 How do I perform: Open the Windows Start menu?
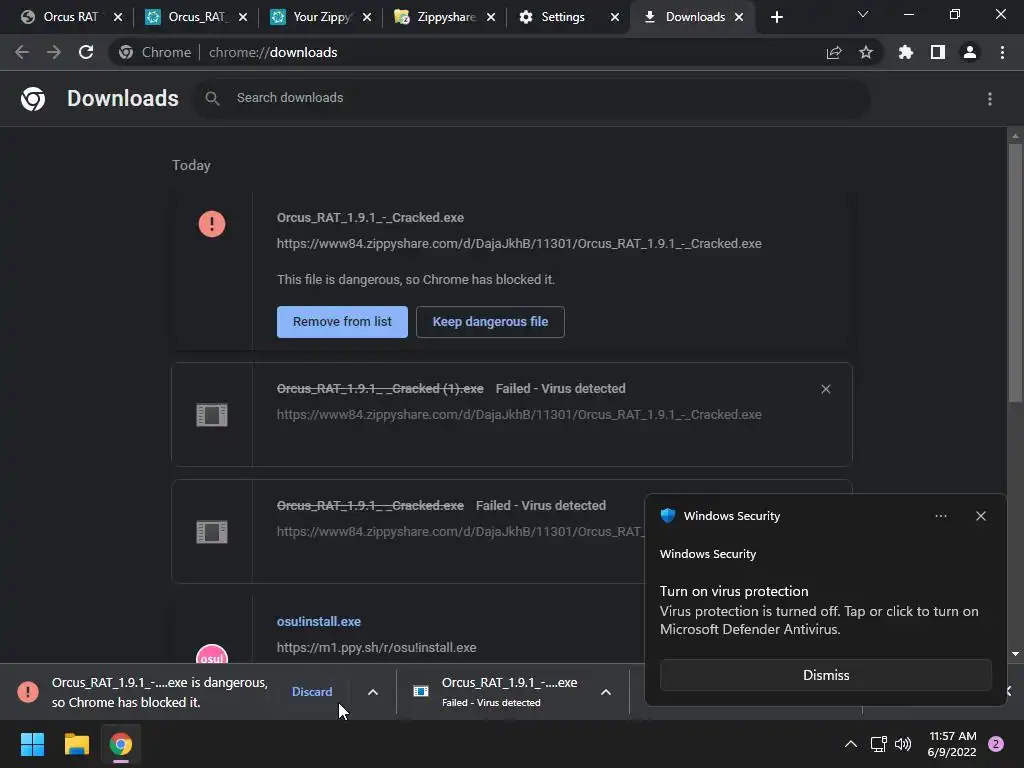point(33,744)
